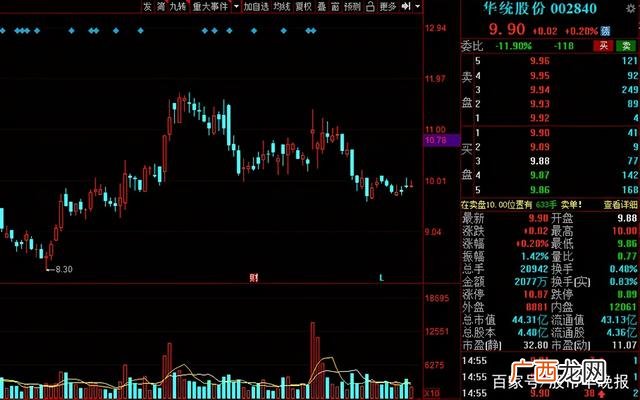
Task: Click the 市盈(静) value 32.80
Action: pos(536,345)
